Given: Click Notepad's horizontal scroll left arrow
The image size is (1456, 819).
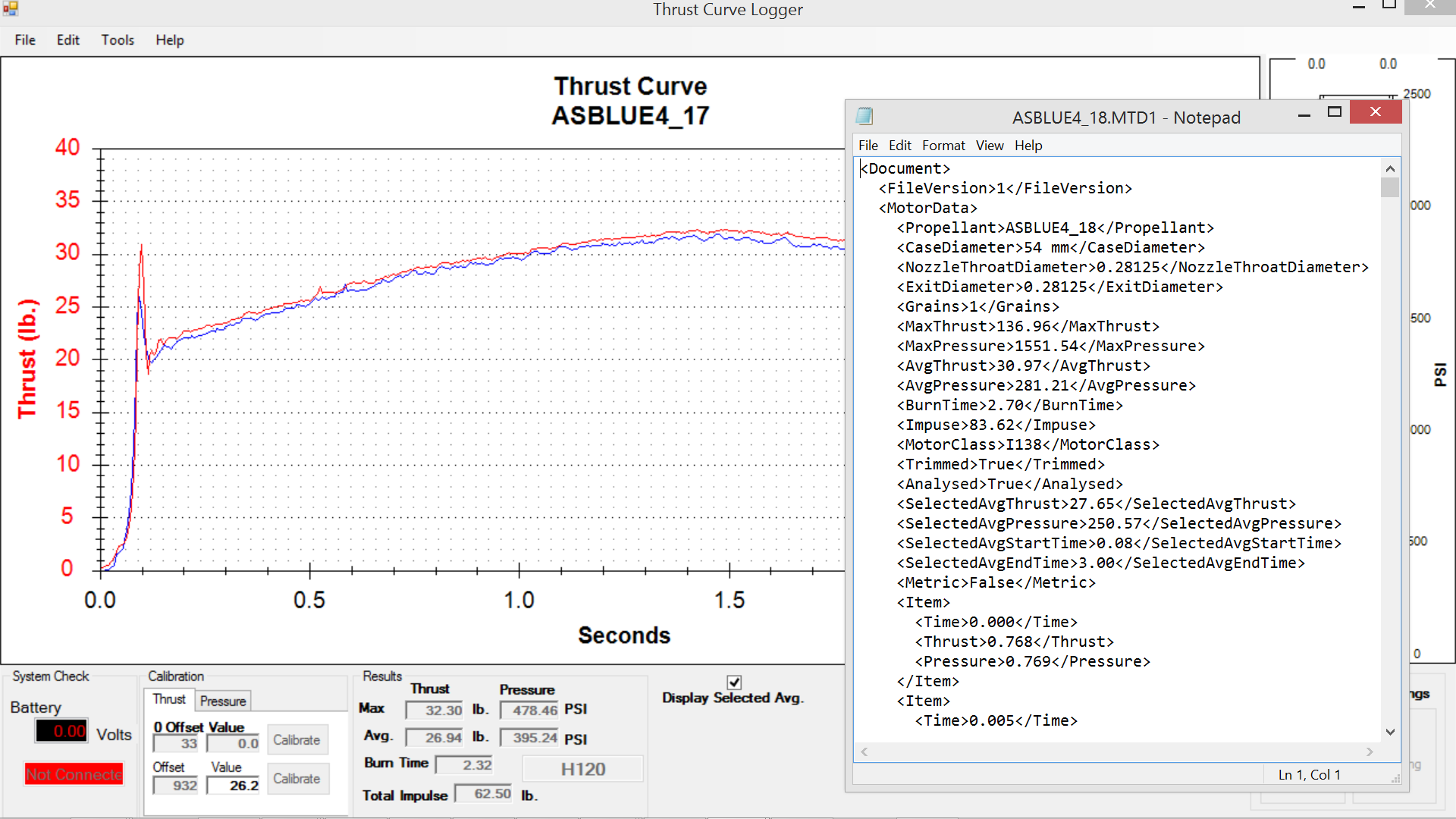Looking at the screenshot, I should click(x=864, y=752).
